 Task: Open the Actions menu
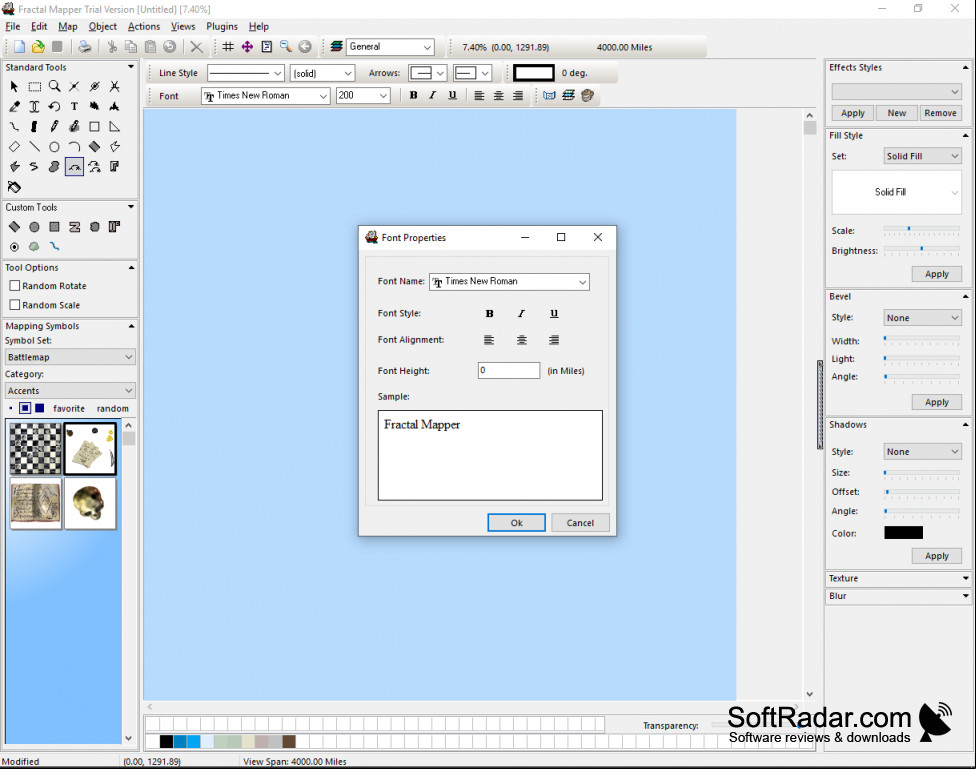pyautogui.click(x=144, y=26)
